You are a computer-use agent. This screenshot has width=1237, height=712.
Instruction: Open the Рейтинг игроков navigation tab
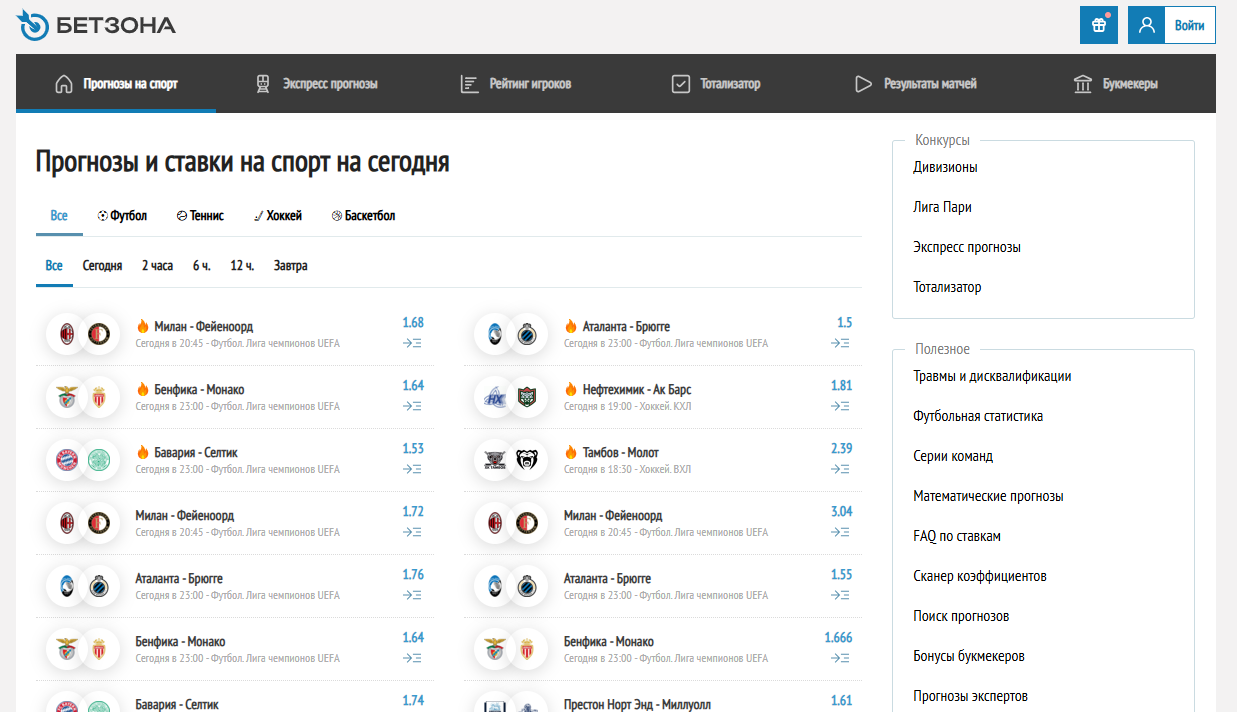[x=516, y=84]
